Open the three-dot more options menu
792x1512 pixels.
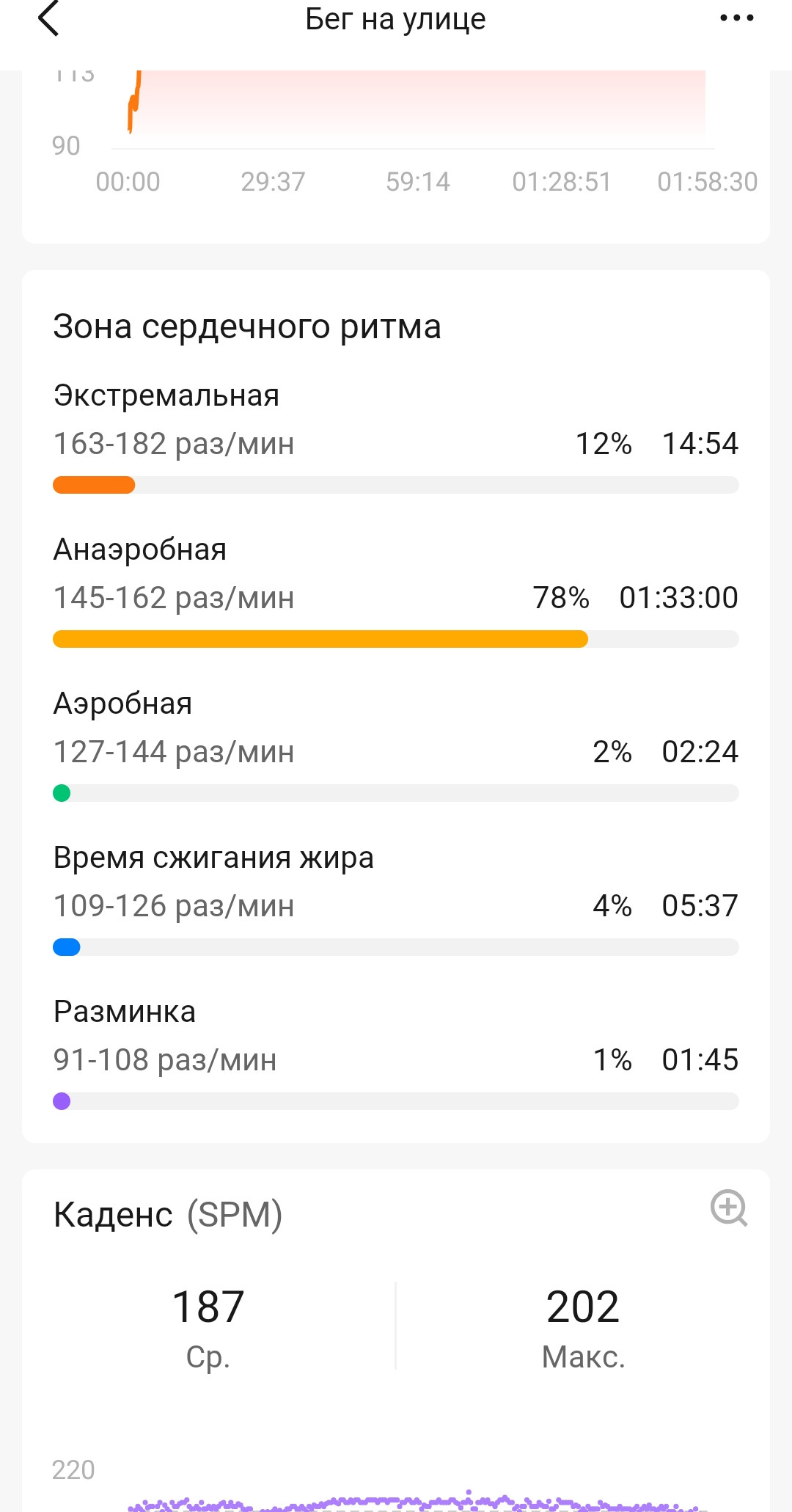click(x=736, y=18)
